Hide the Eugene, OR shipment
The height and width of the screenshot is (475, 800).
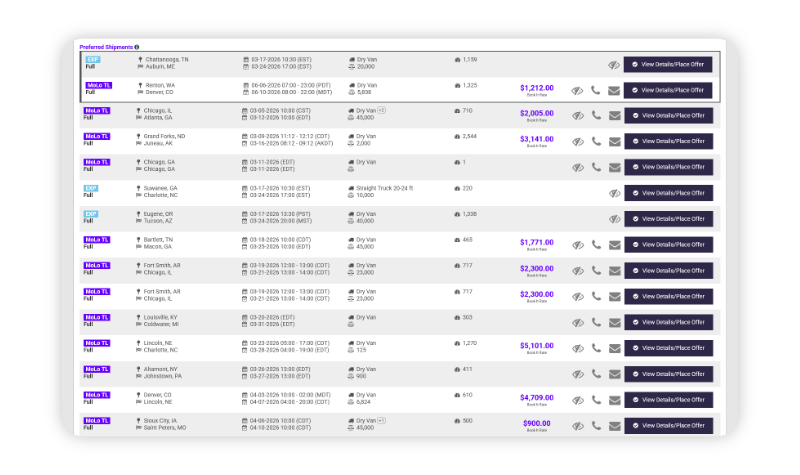point(614,219)
